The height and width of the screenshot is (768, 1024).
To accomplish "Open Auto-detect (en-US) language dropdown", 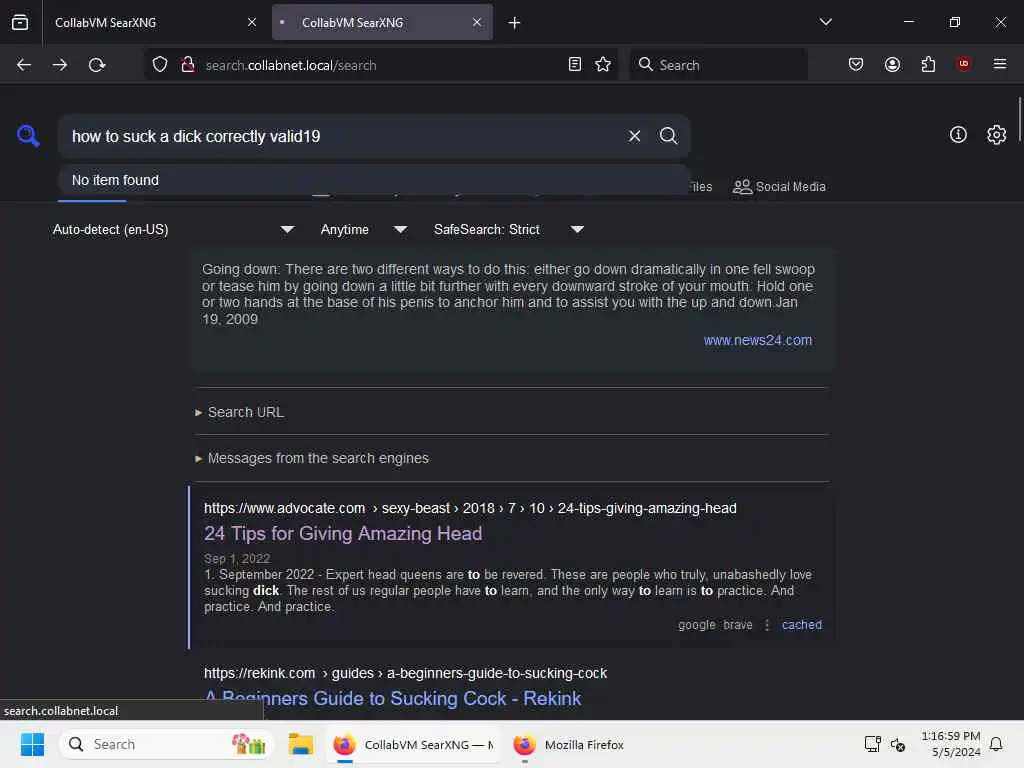I will 174,229.
